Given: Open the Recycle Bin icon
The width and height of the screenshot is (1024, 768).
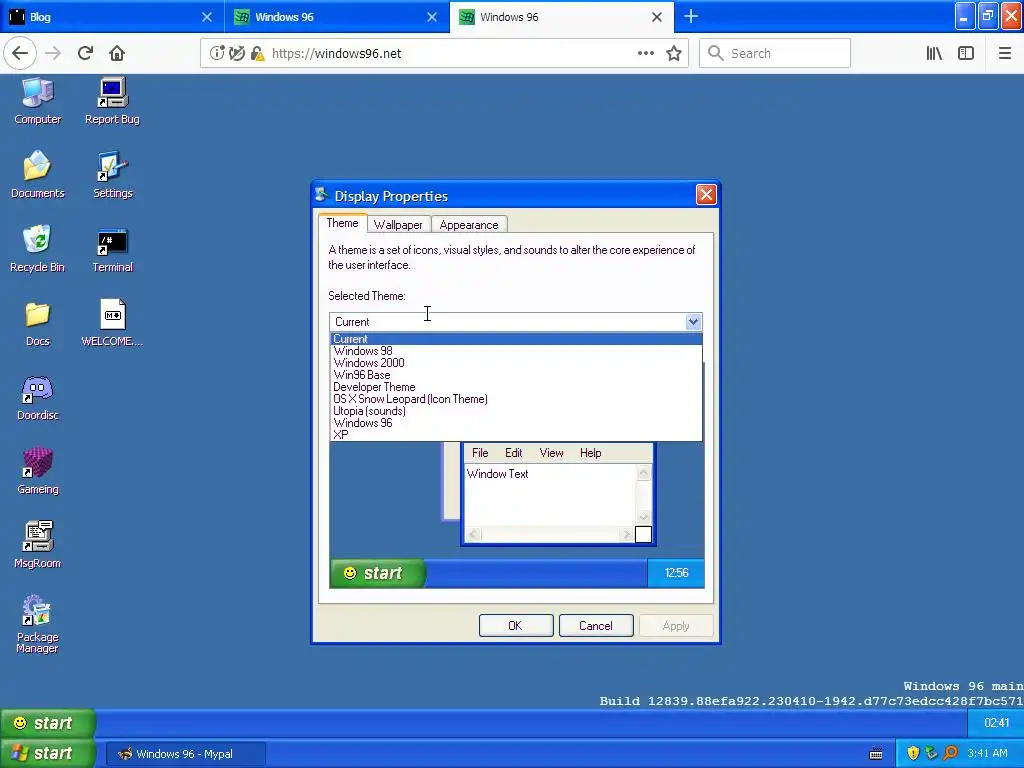Looking at the screenshot, I should (37, 248).
